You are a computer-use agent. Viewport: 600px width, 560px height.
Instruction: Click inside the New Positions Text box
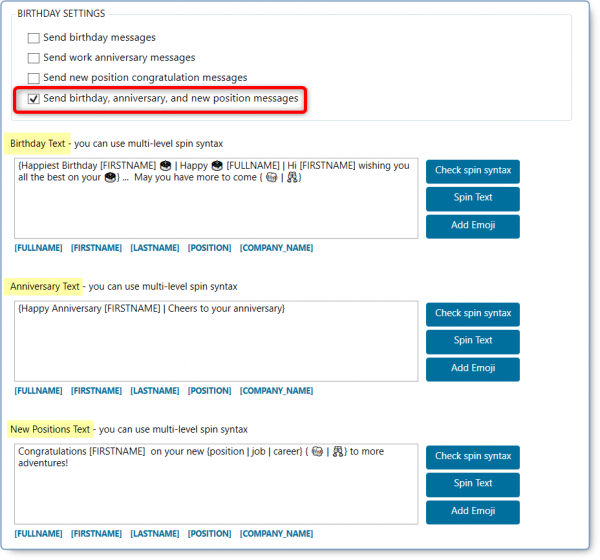click(216, 484)
